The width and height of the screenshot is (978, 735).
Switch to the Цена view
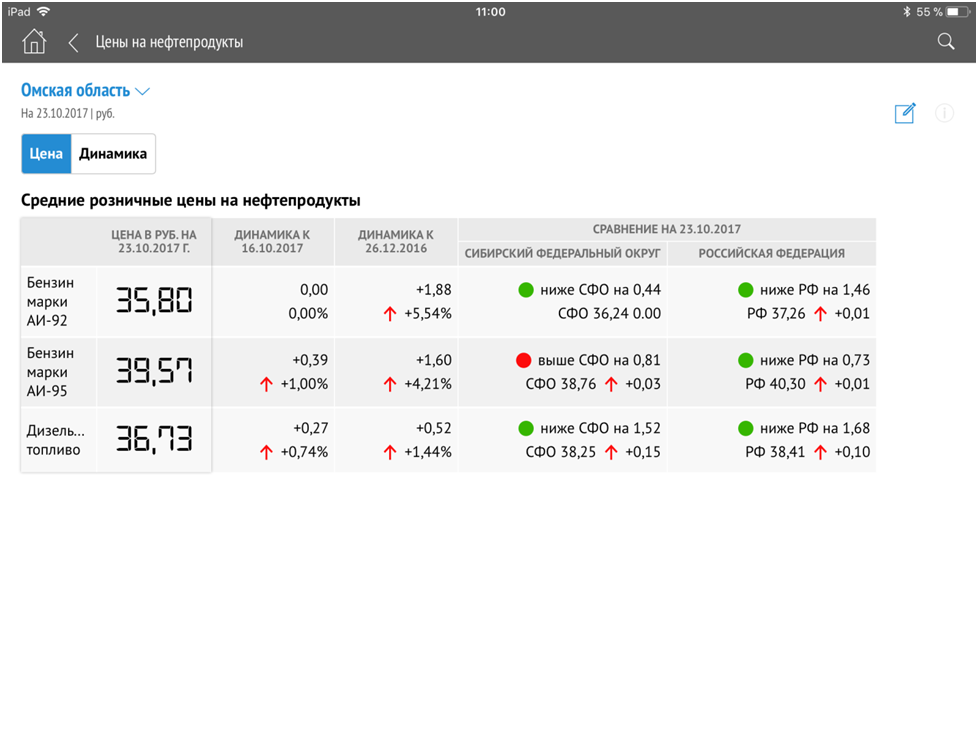tap(46, 154)
